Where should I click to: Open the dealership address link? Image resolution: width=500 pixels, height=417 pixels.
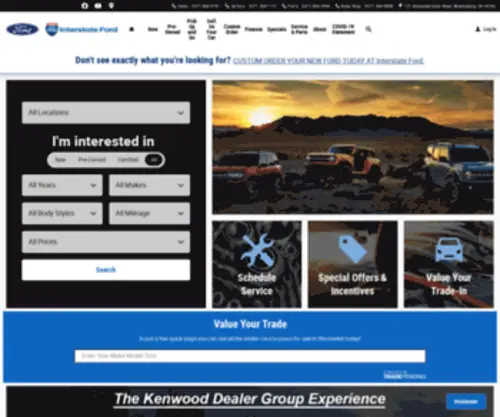click(x=447, y=6)
